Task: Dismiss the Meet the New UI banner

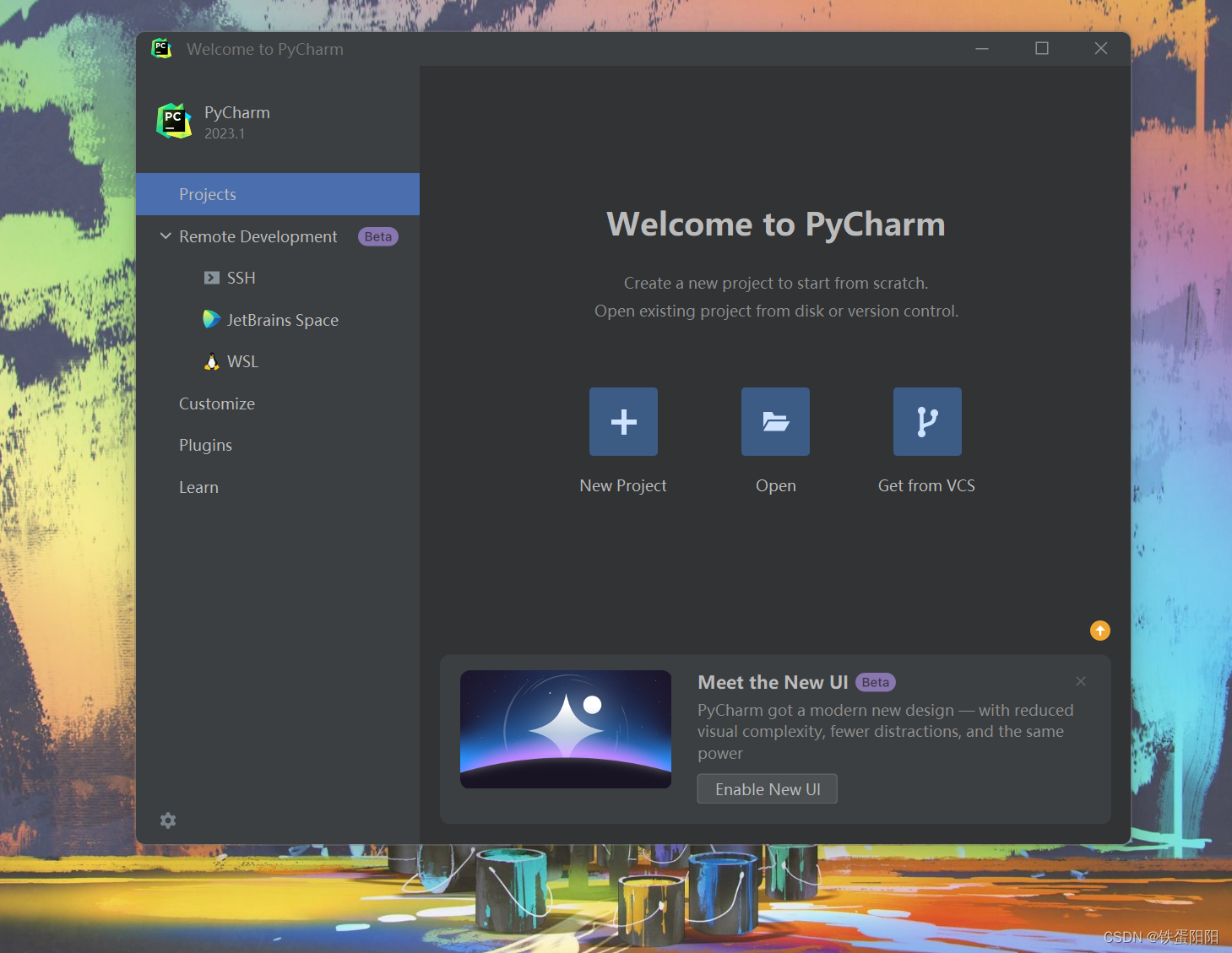Action: [x=1081, y=681]
